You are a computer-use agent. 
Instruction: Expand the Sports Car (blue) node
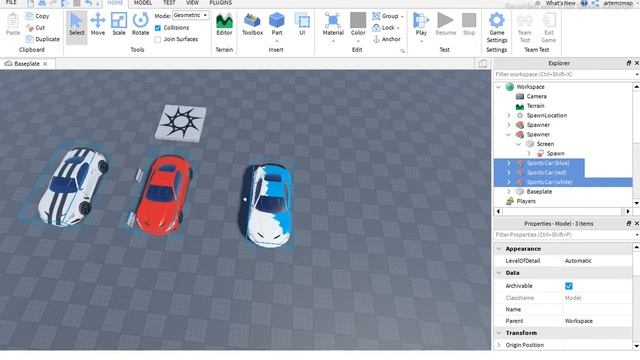point(509,163)
